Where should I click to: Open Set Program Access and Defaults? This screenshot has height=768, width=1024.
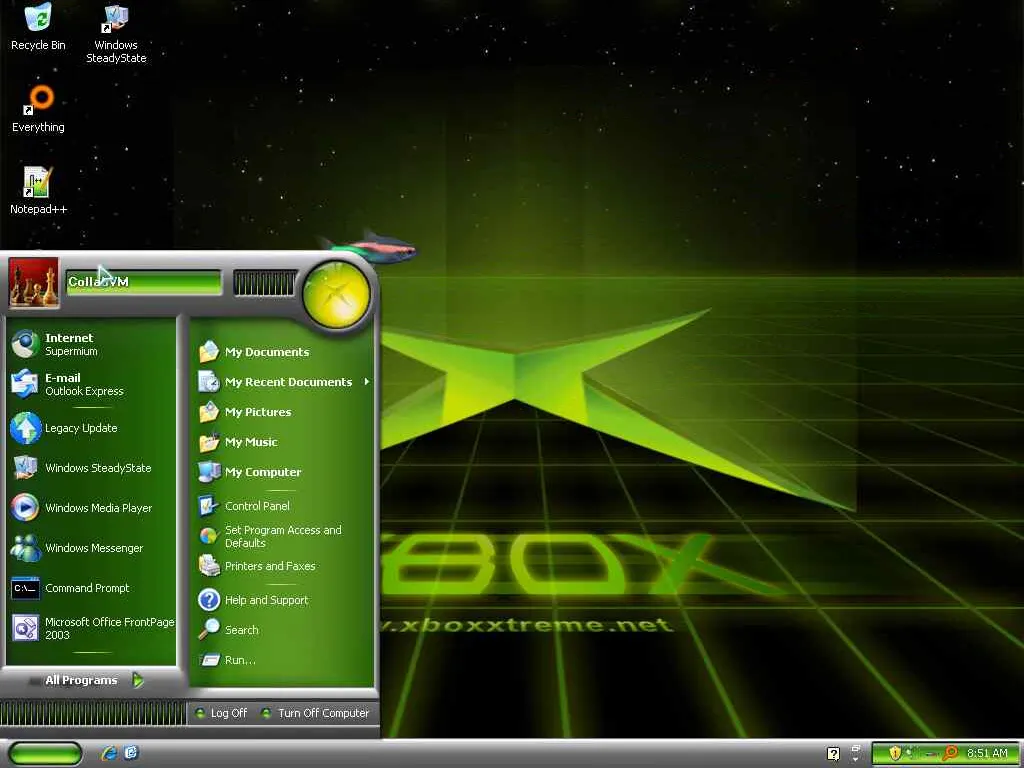(x=284, y=536)
